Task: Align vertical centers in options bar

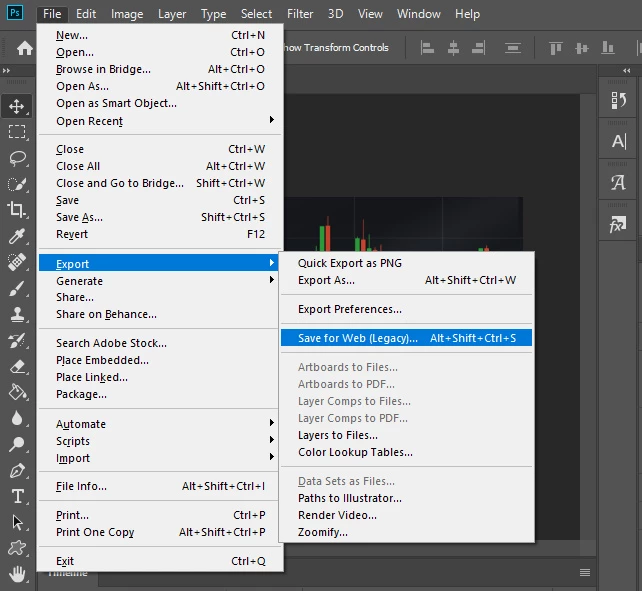Action: [581, 48]
